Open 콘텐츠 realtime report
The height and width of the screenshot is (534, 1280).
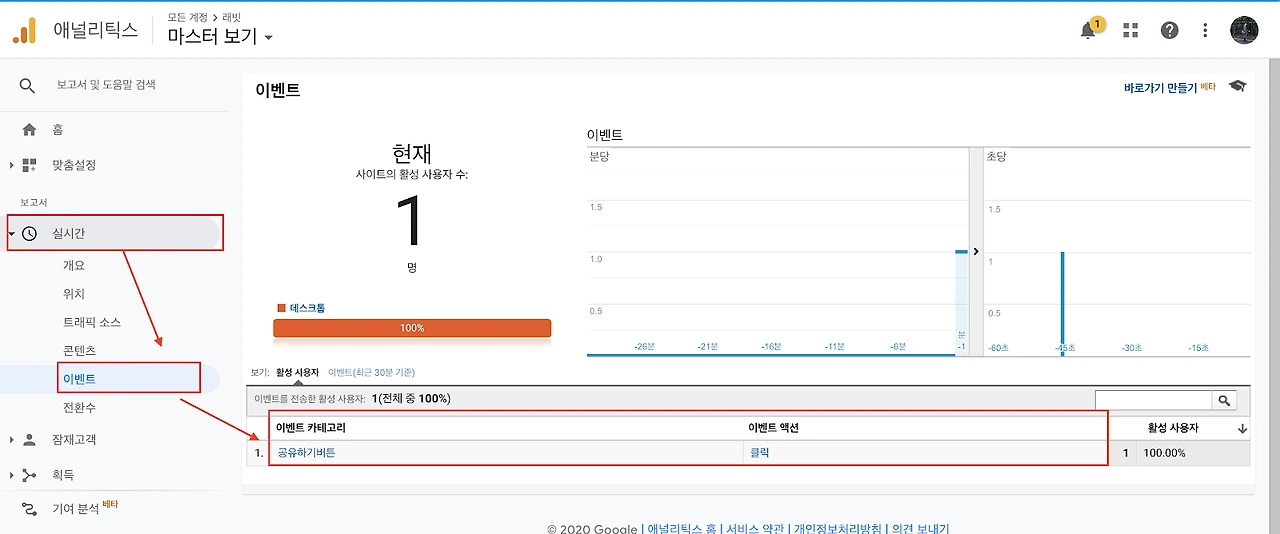(80, 351)
